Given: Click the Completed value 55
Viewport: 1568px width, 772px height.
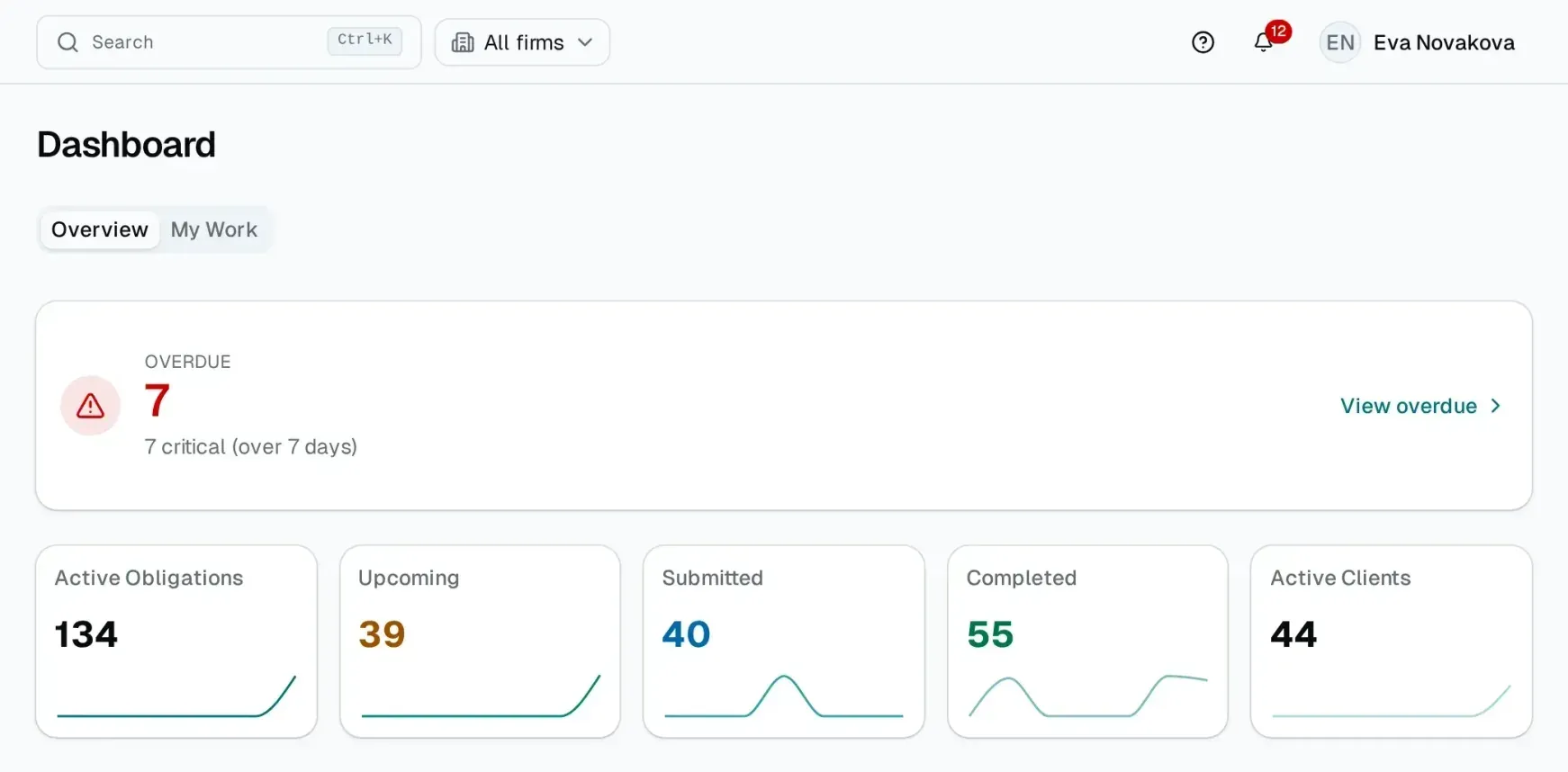Looking at the screenshot, I should click(990, 634).
